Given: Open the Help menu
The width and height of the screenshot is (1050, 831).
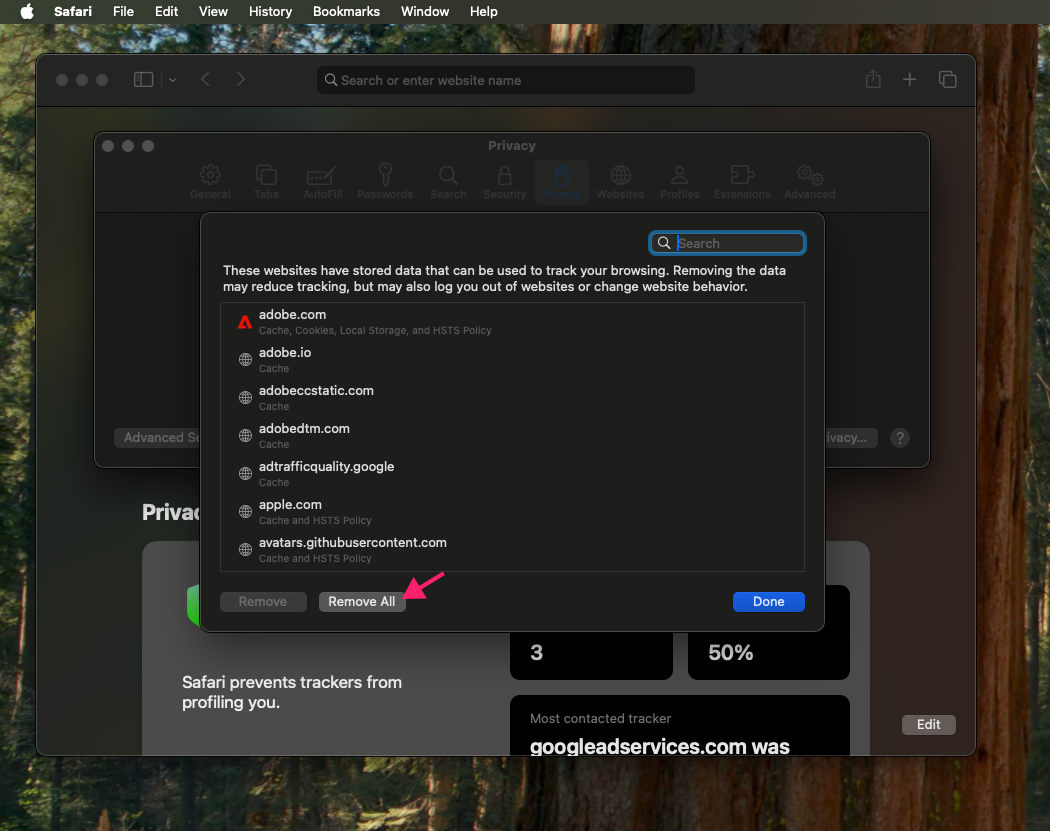Looking at the screenshot, I should pos(483,11).
